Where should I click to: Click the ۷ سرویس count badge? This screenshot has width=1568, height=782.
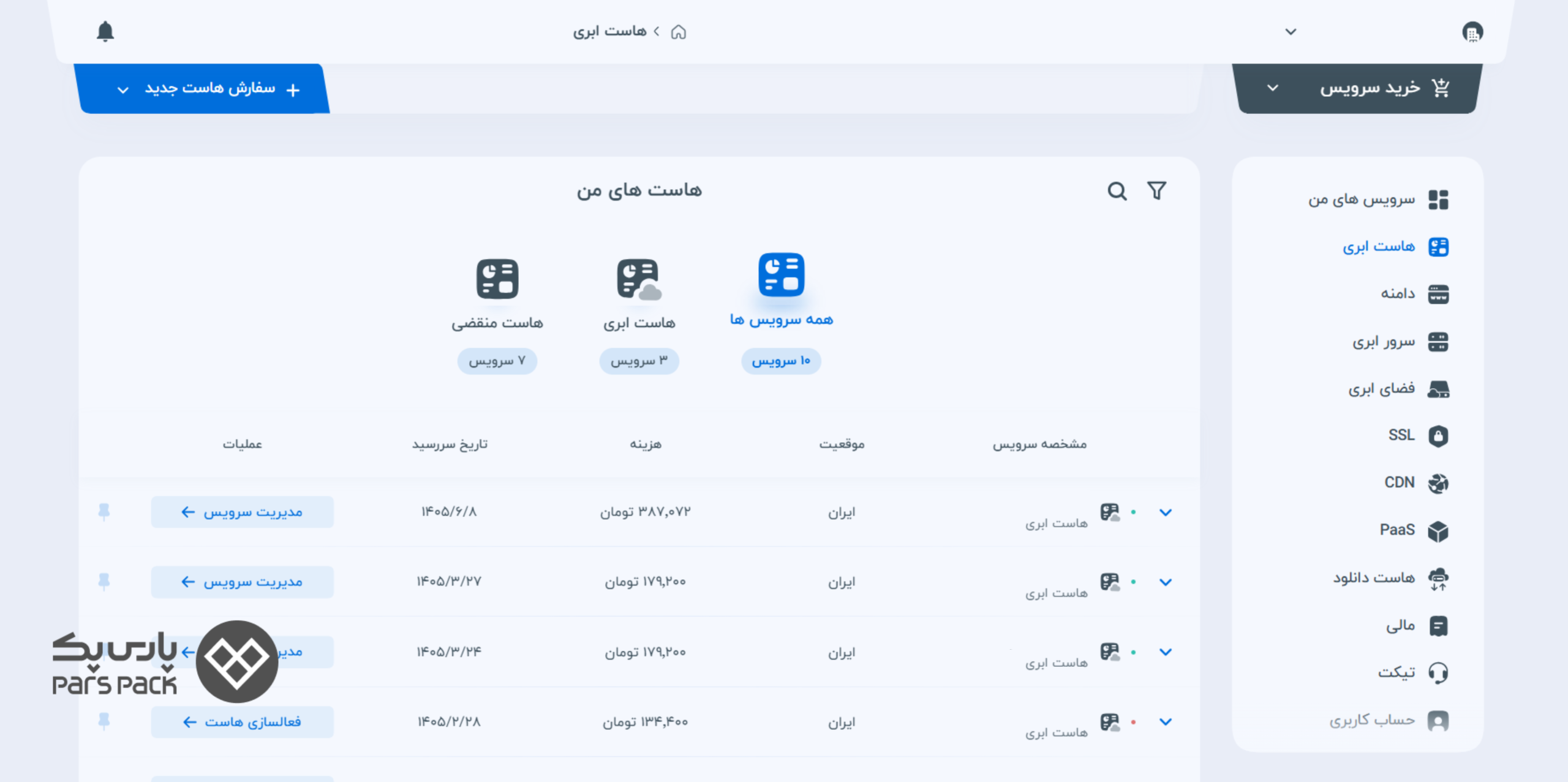[497, 361]
